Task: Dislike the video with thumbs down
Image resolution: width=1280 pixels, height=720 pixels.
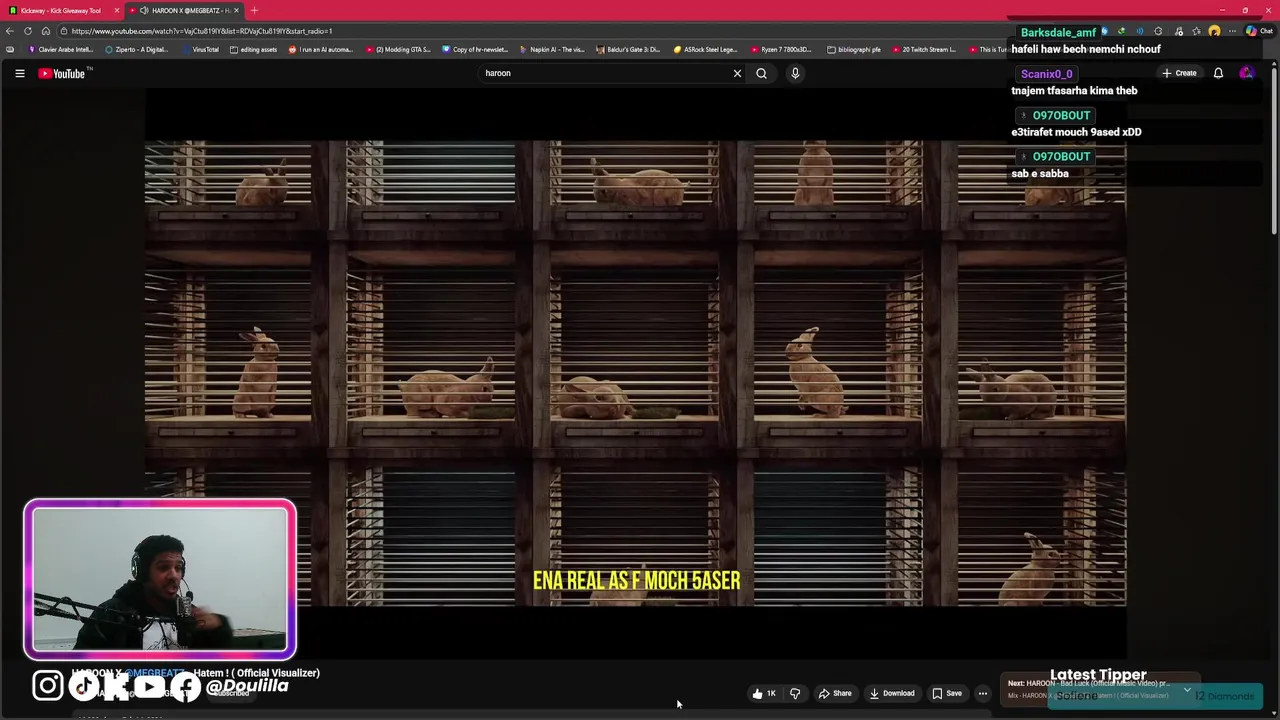Action: [795, 693]
